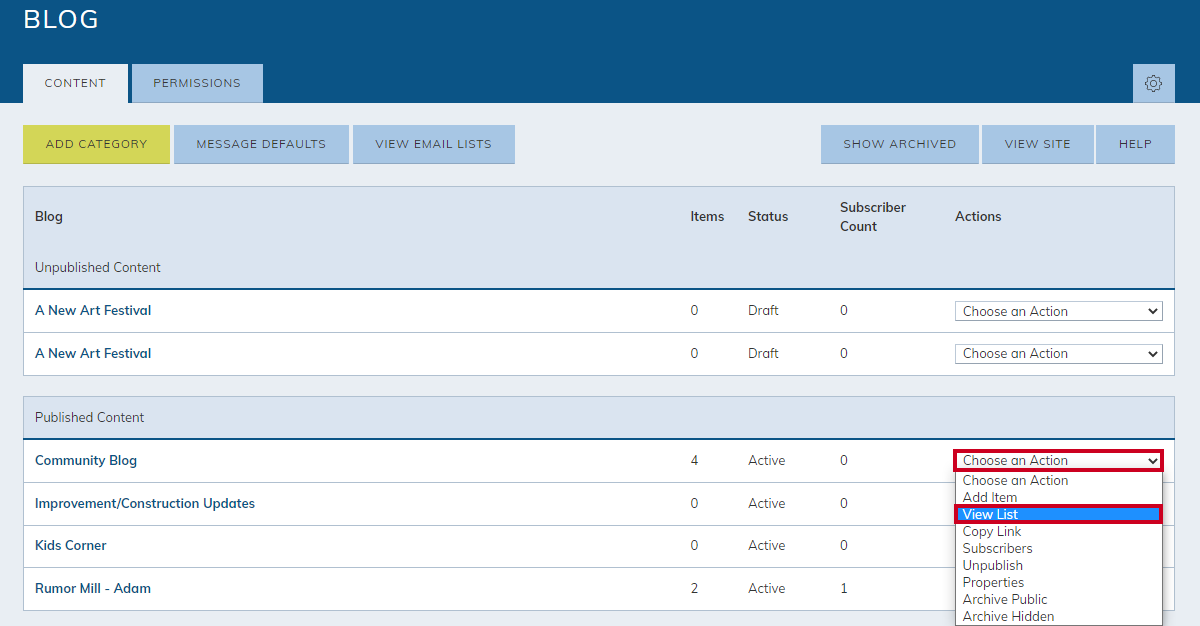
Task: Open Improvement/Construction Updates category
Action: [x=145, y=503]
